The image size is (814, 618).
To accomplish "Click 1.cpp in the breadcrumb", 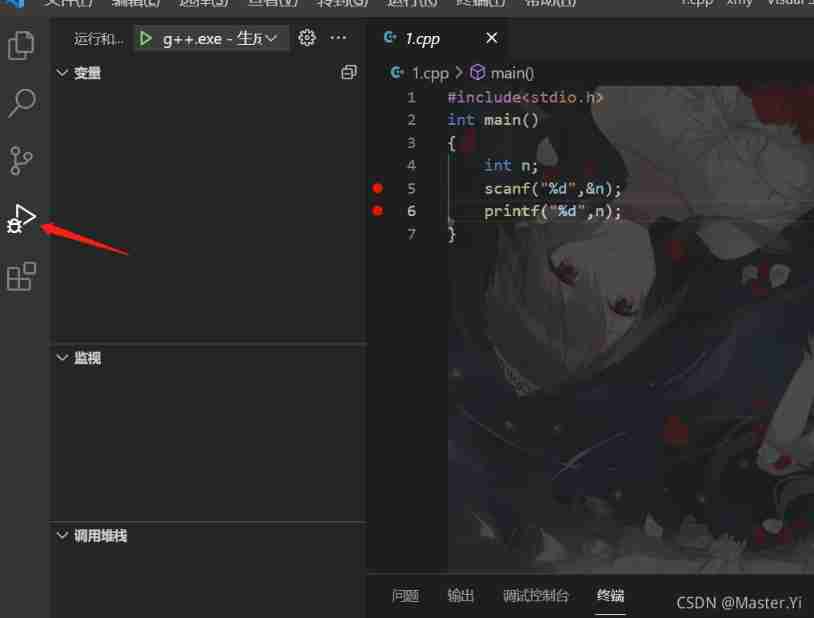I will click(430, 73).
